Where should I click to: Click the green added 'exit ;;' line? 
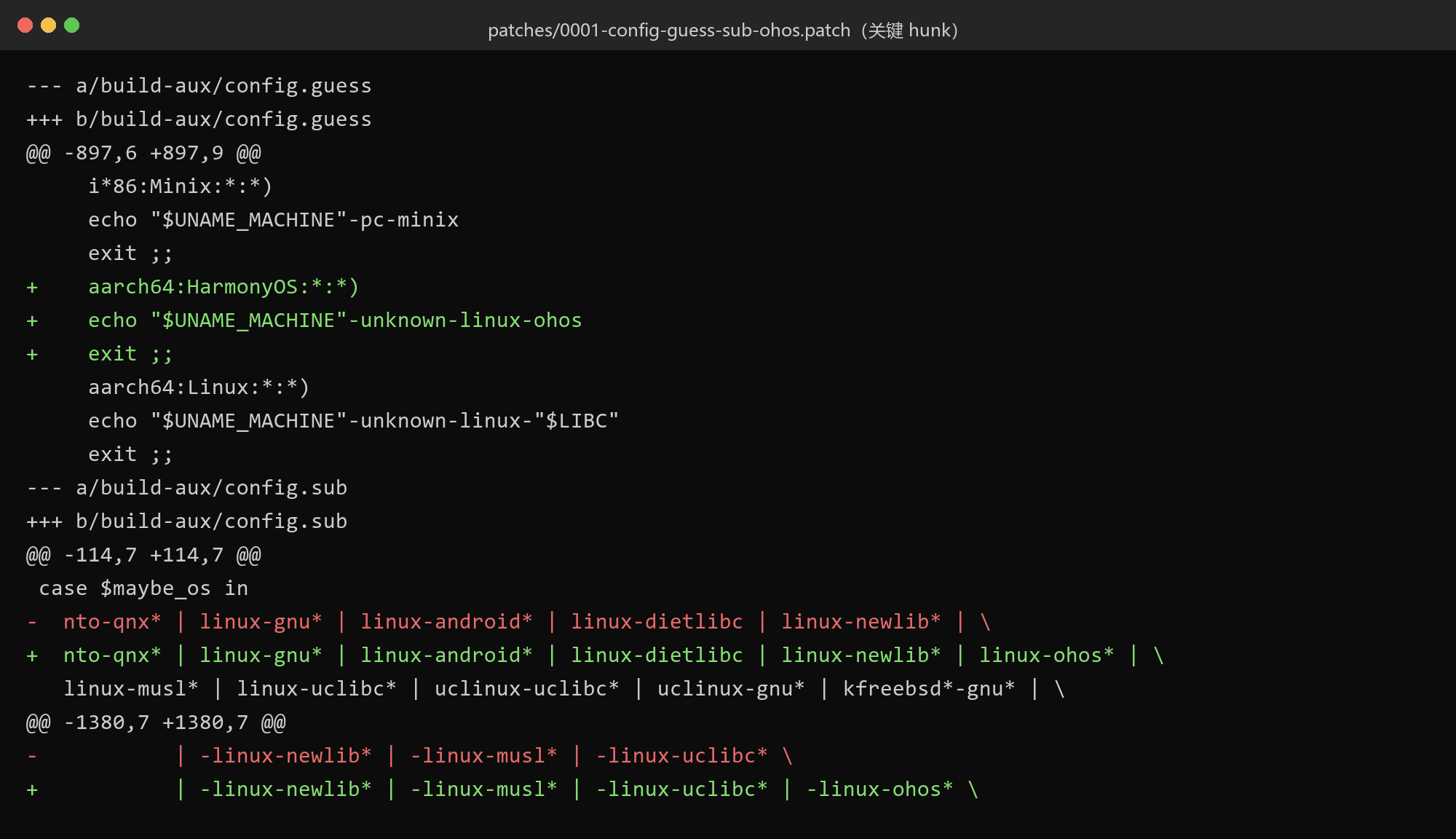click(100, 354)
